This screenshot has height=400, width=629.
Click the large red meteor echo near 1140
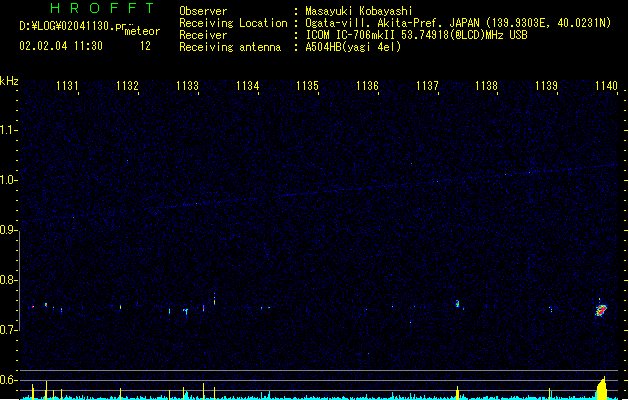(x=601, y=310)
